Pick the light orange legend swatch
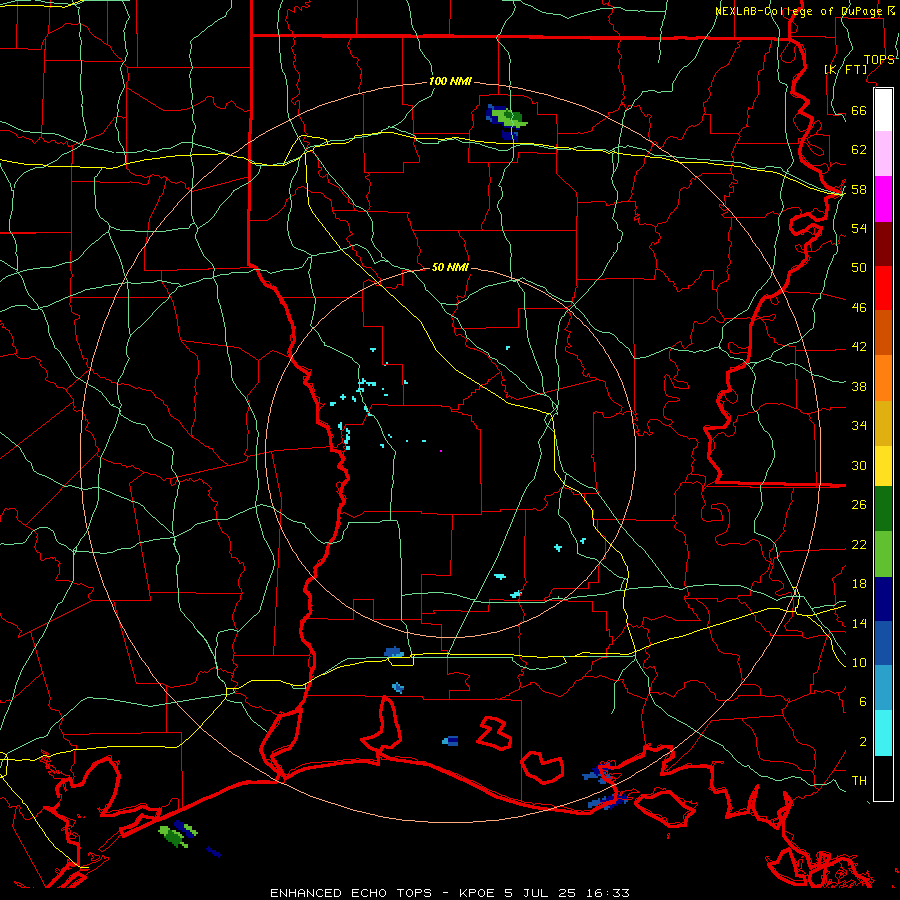Viewport: 900px width, 900px height. [883, 378]
